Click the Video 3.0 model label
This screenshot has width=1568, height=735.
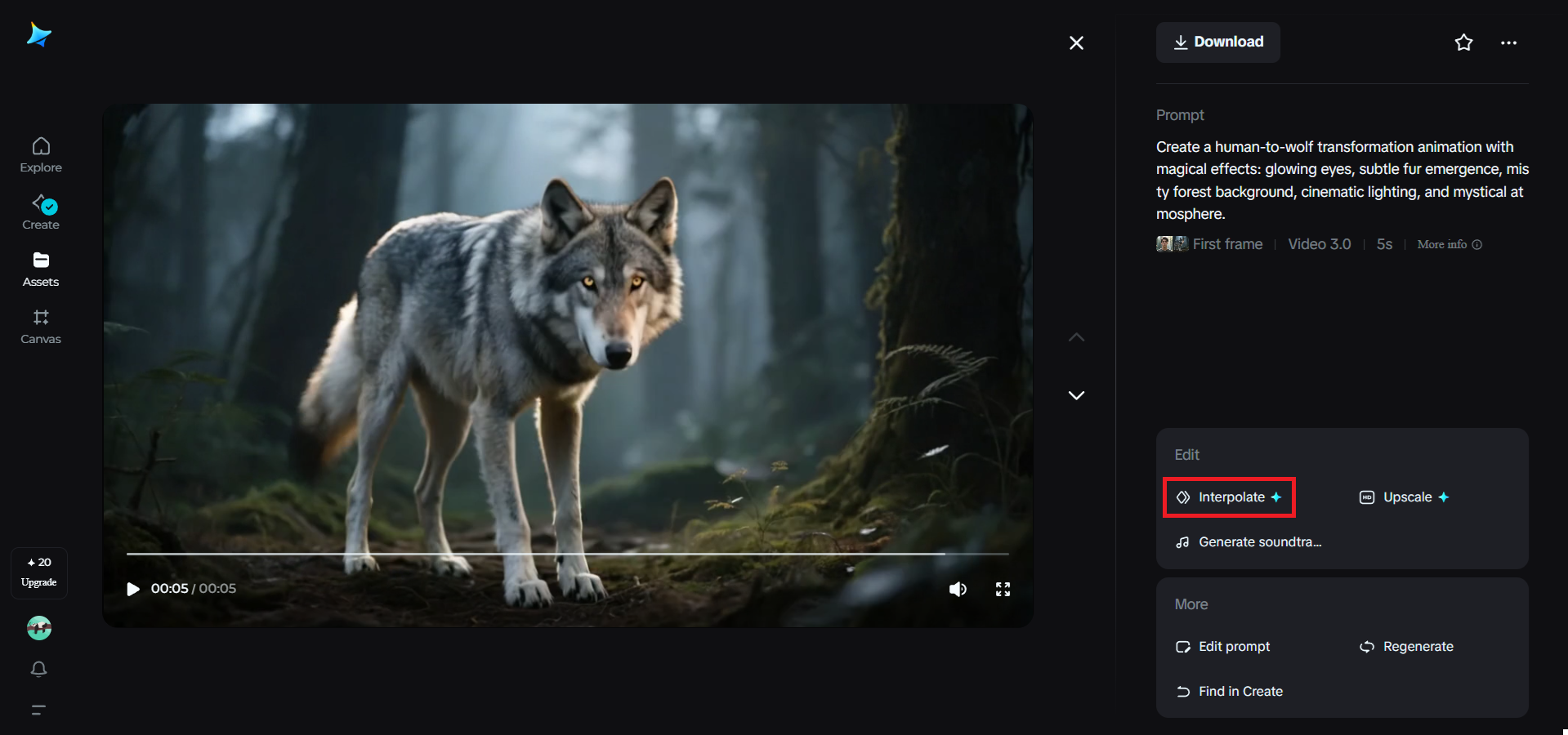pos(1320,244)
